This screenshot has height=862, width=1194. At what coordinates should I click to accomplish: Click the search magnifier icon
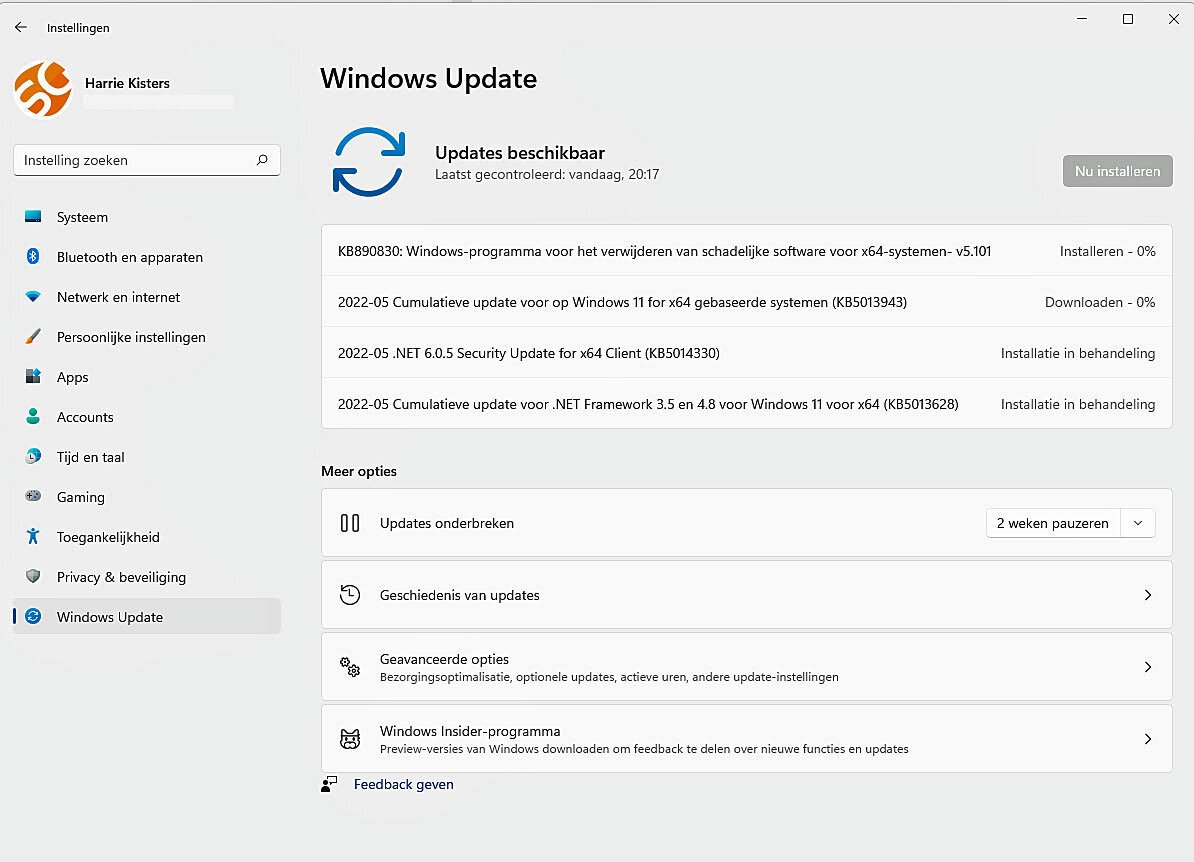(262, 160)
